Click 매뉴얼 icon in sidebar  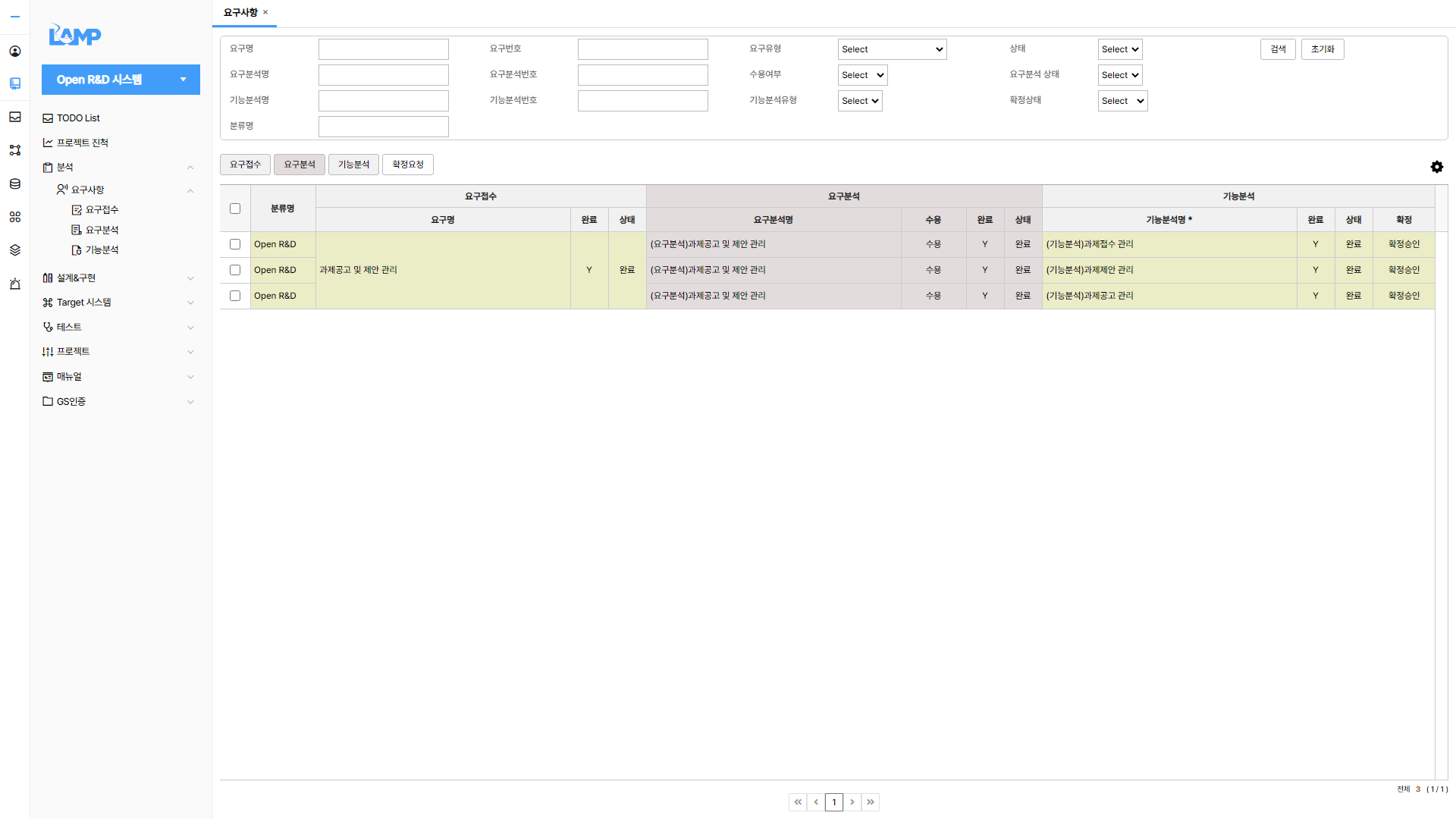(x=48, y=377)
